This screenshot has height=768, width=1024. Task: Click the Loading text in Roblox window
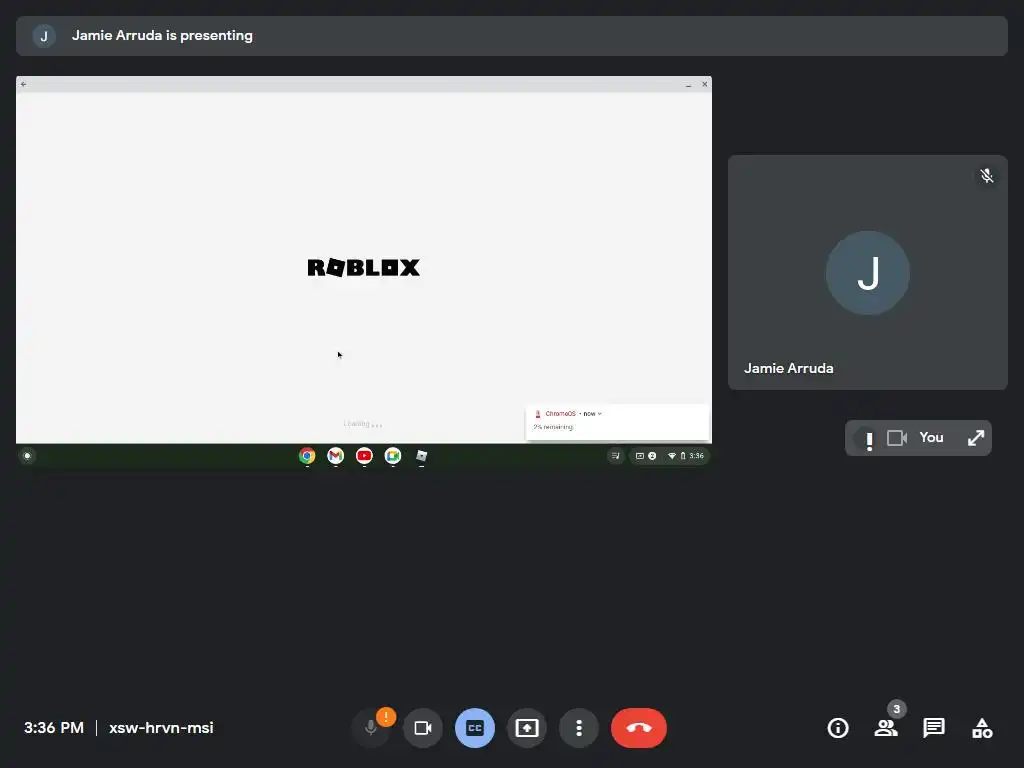point(362,424)
